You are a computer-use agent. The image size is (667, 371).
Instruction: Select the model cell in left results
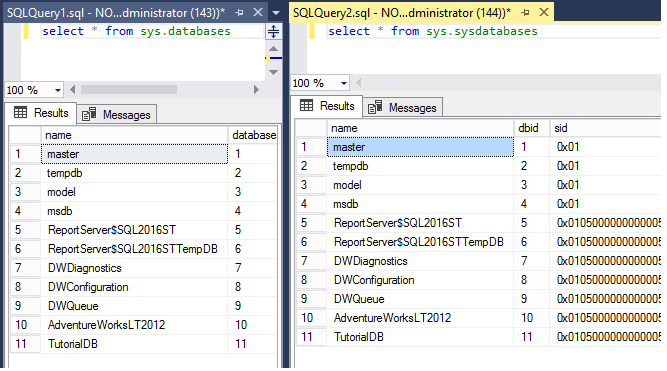point(134,192)
